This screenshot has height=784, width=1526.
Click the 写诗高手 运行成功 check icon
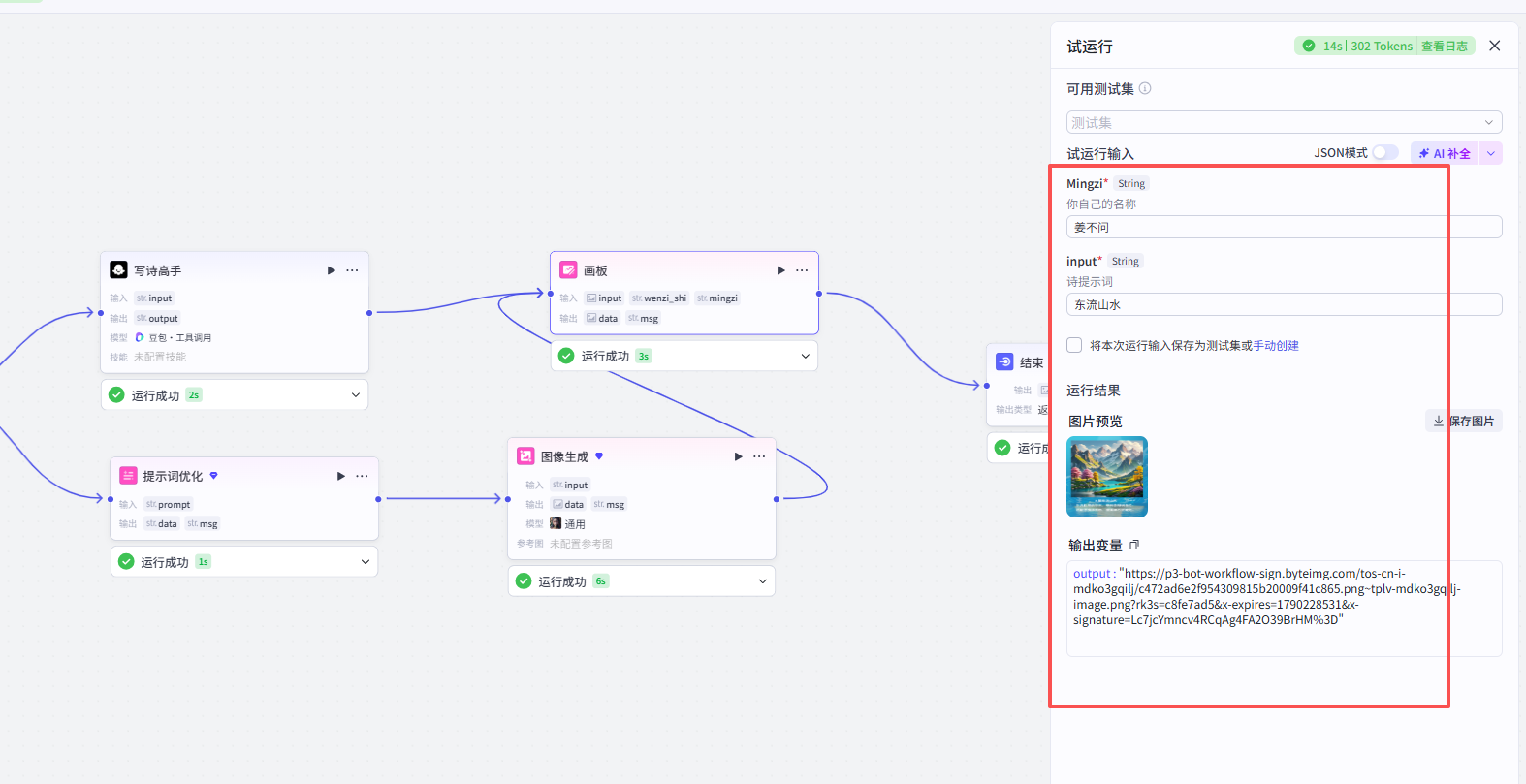coord(116,394)
